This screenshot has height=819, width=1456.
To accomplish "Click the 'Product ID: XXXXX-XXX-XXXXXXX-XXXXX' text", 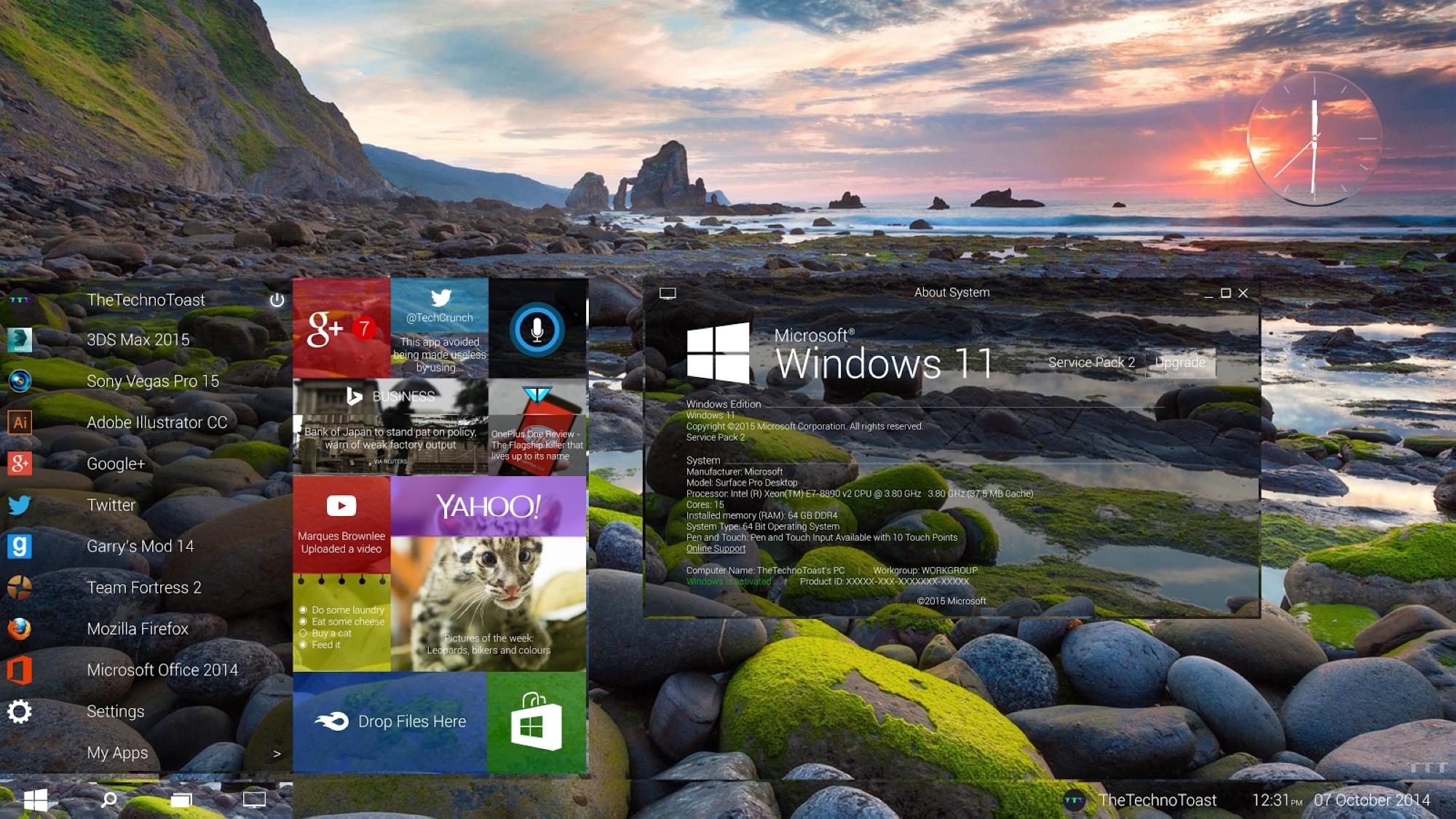I will tap(885, 582).
